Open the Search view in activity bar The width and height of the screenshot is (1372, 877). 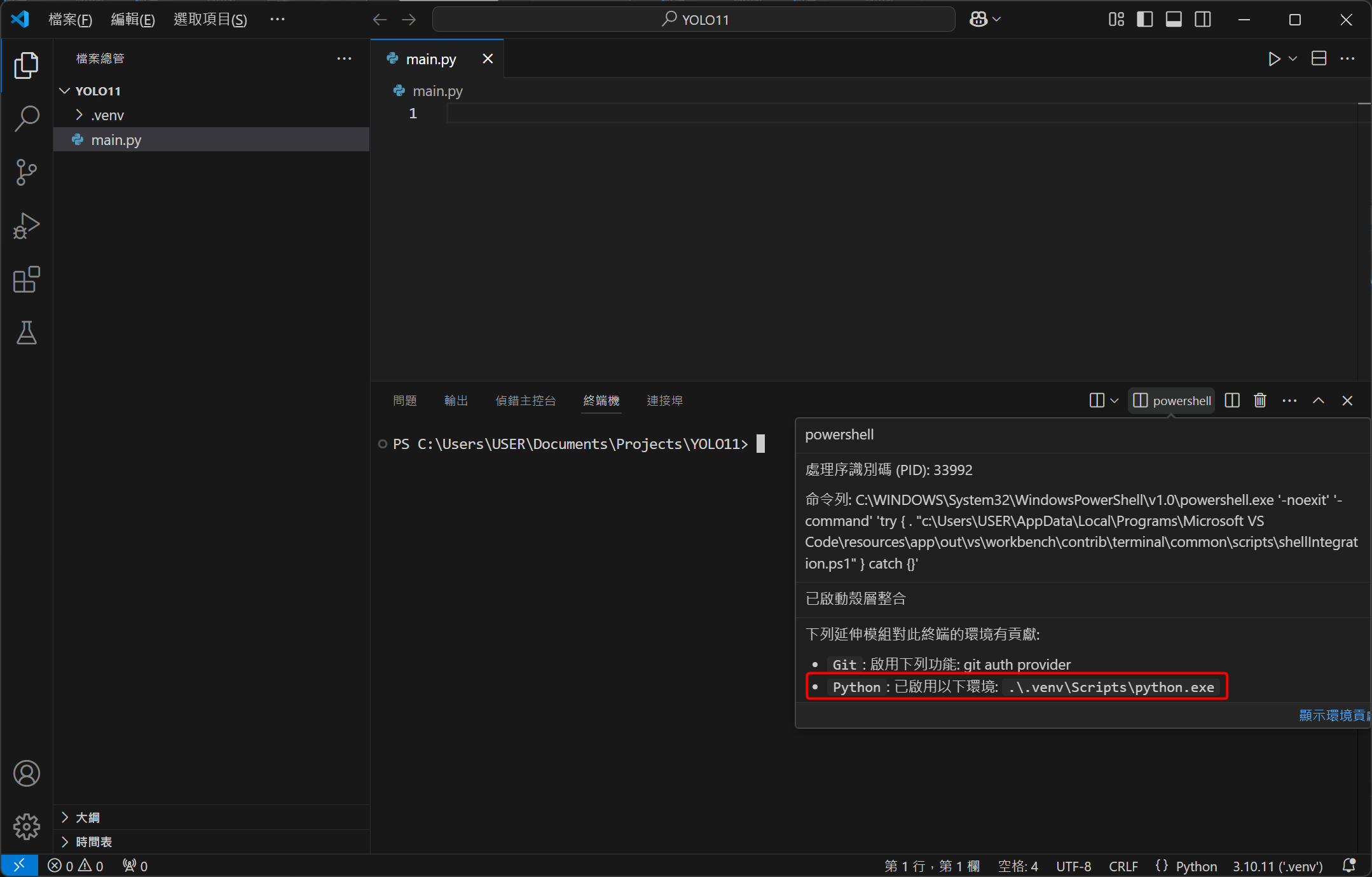[26, 118]
